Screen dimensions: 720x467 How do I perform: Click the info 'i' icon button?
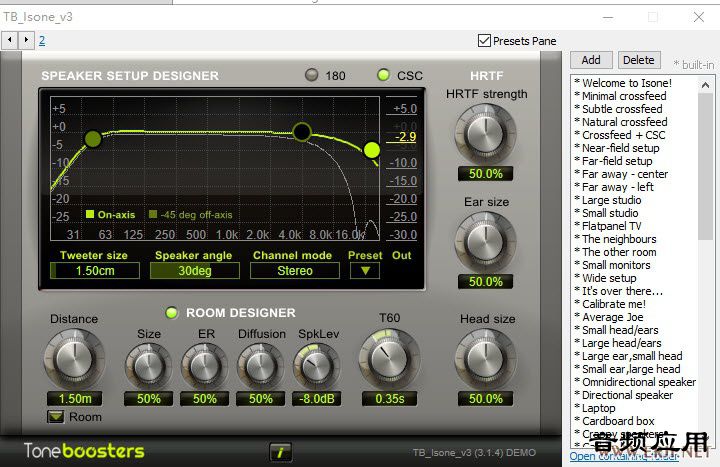click(x=281, y=452)
